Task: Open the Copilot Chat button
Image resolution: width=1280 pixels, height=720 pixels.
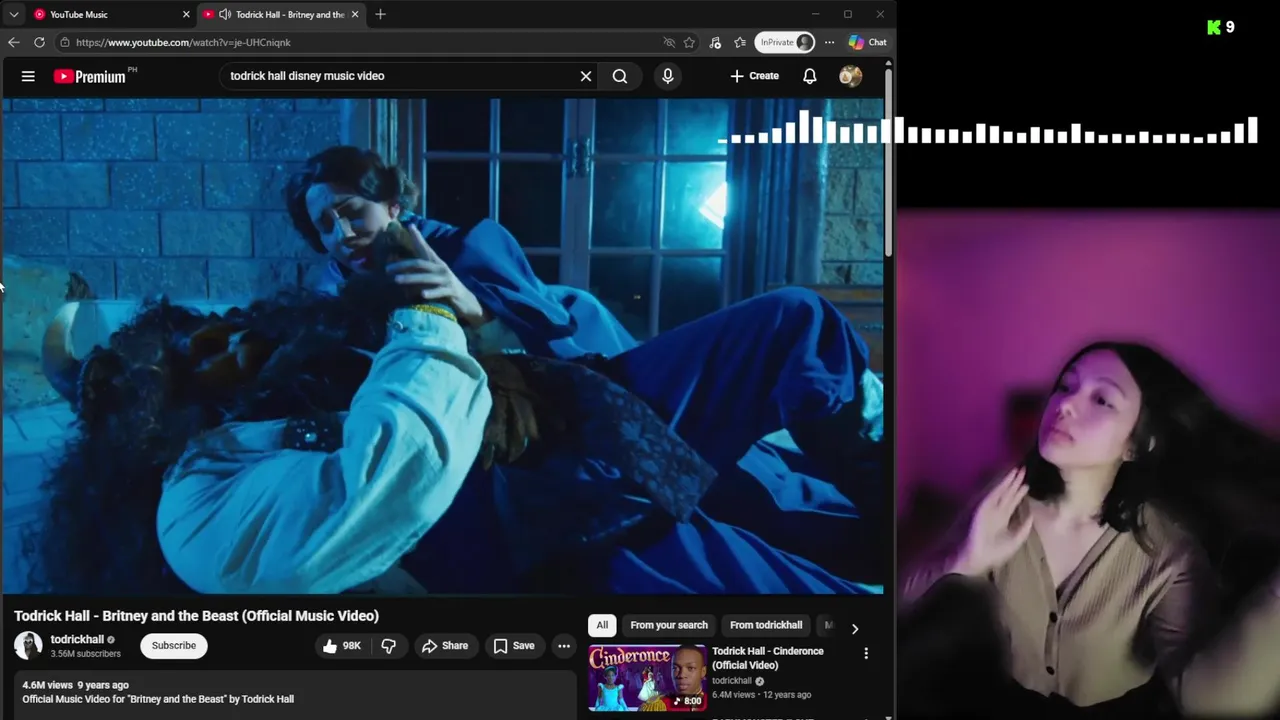Action: pos(867,42)
